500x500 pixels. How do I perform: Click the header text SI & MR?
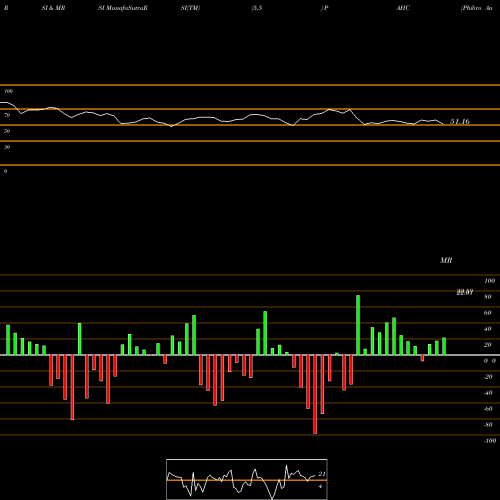pyautogui.click(x=53, y=8)
